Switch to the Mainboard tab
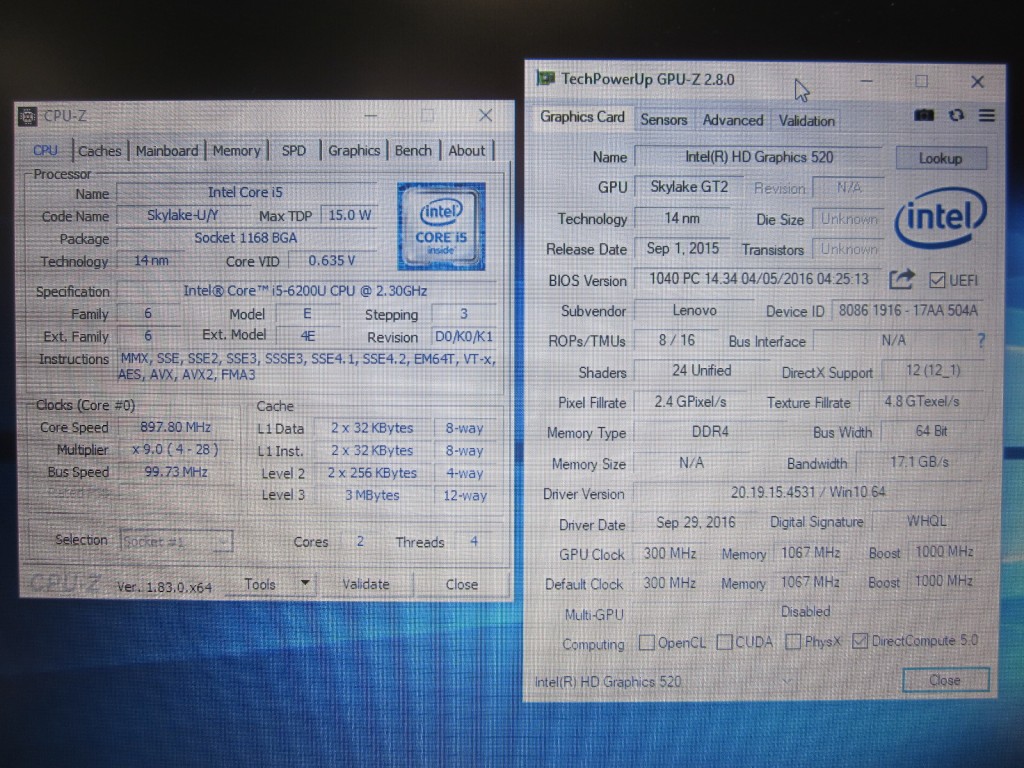Image resolution: width=1024 pixels, height=768 pixels. point(167,151)
